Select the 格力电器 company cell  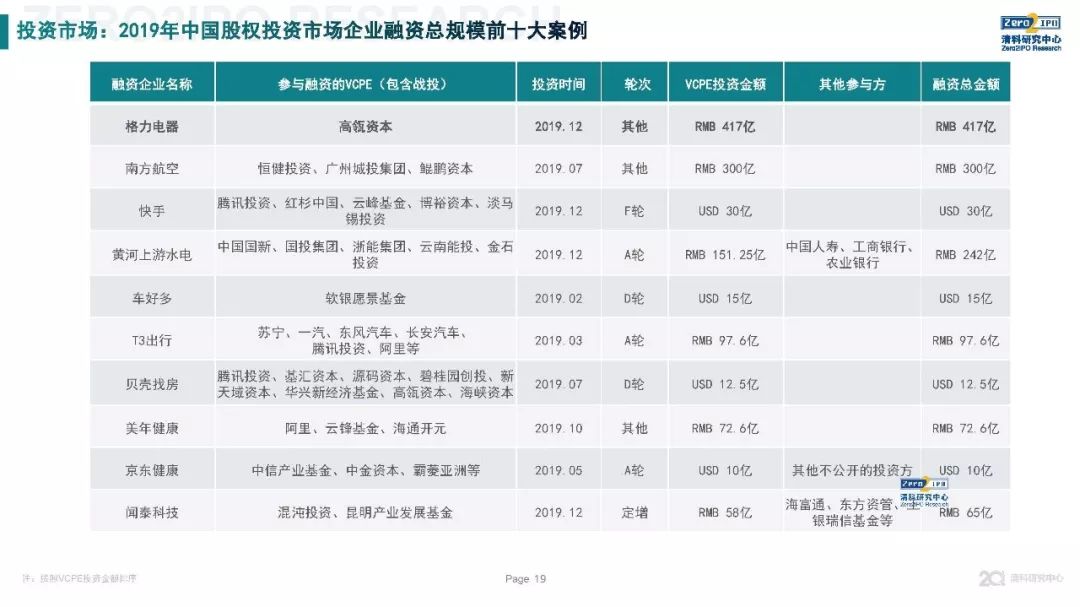[x=152, y=126]
